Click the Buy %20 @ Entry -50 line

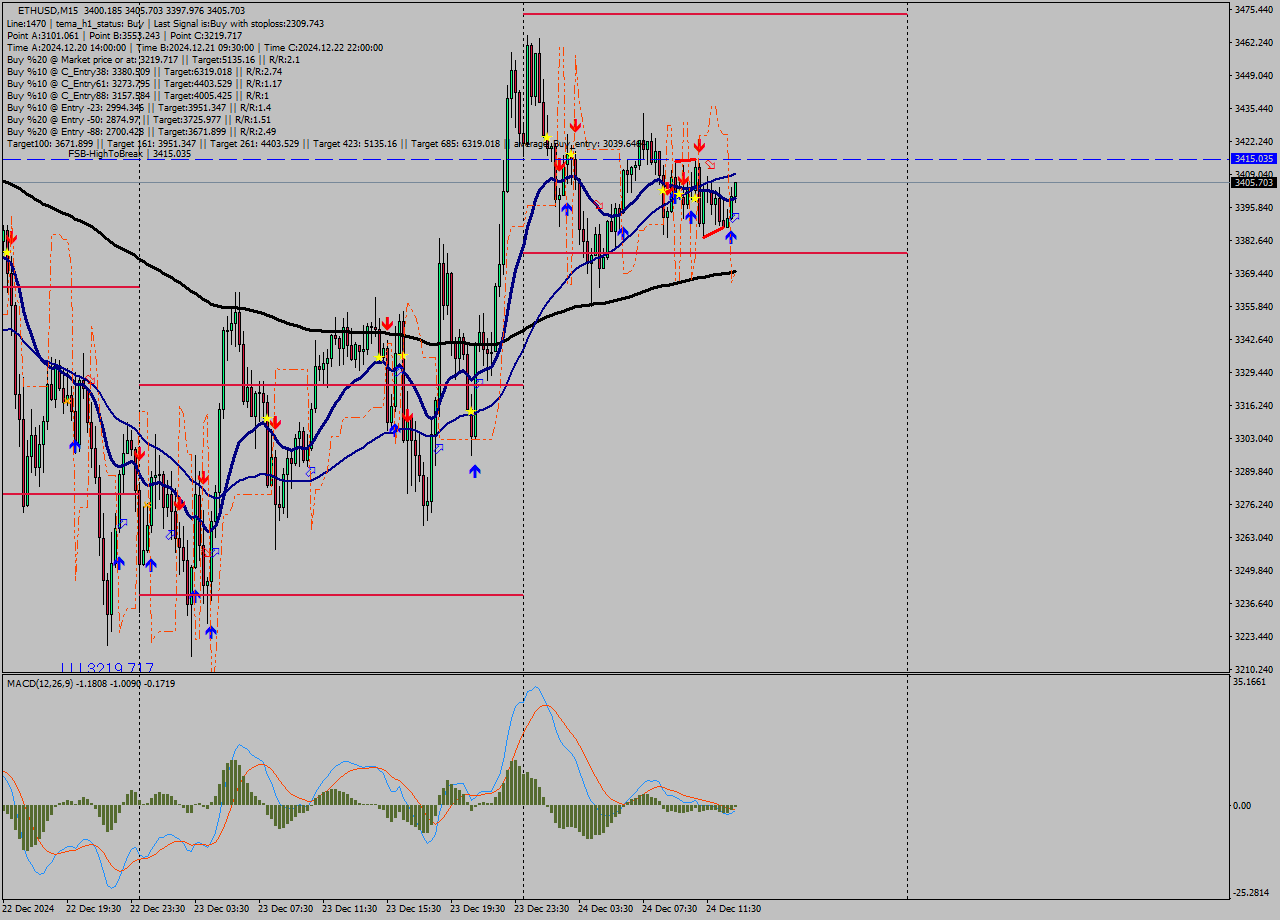[x=138, y=119]
